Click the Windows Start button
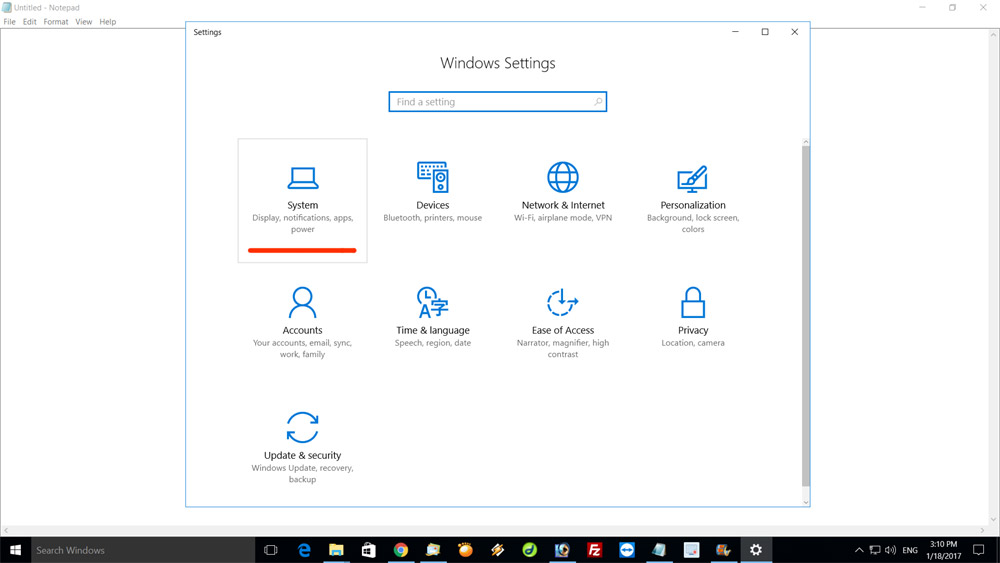This screenshot has width=1000, height=563. click(x=15, y=550)
